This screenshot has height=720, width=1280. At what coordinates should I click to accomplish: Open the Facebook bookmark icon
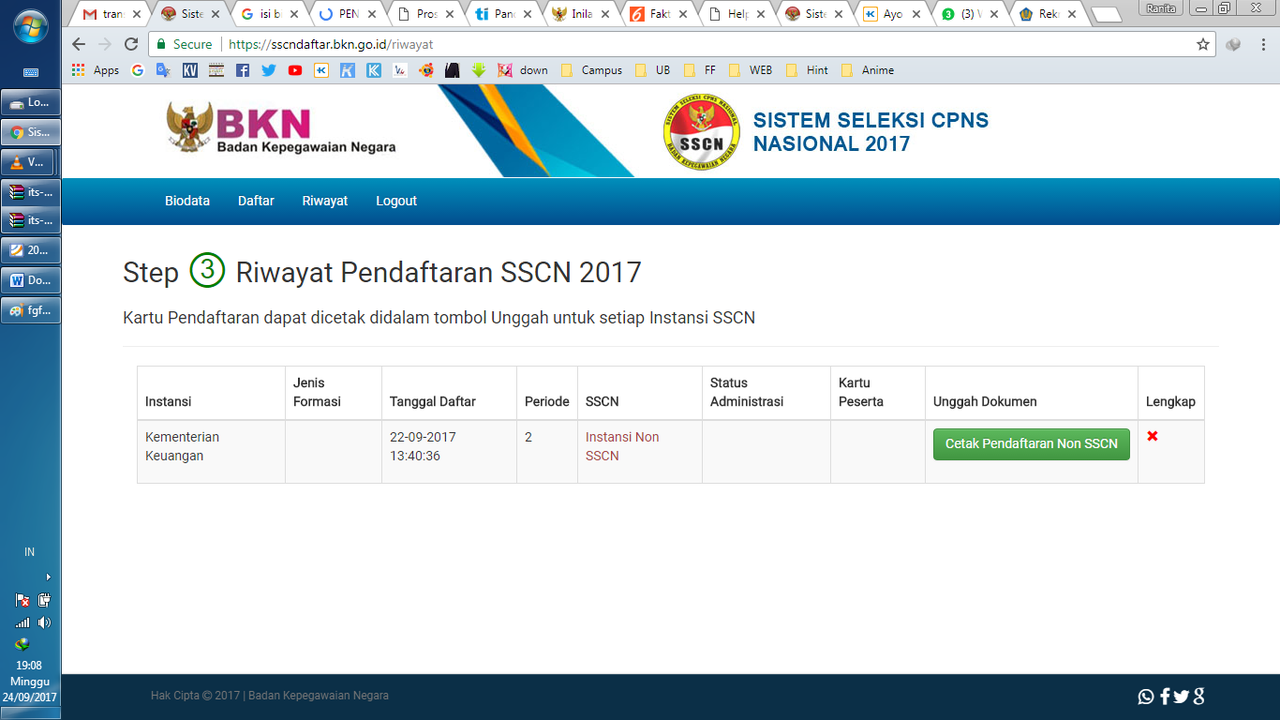(x=243, y=70)
